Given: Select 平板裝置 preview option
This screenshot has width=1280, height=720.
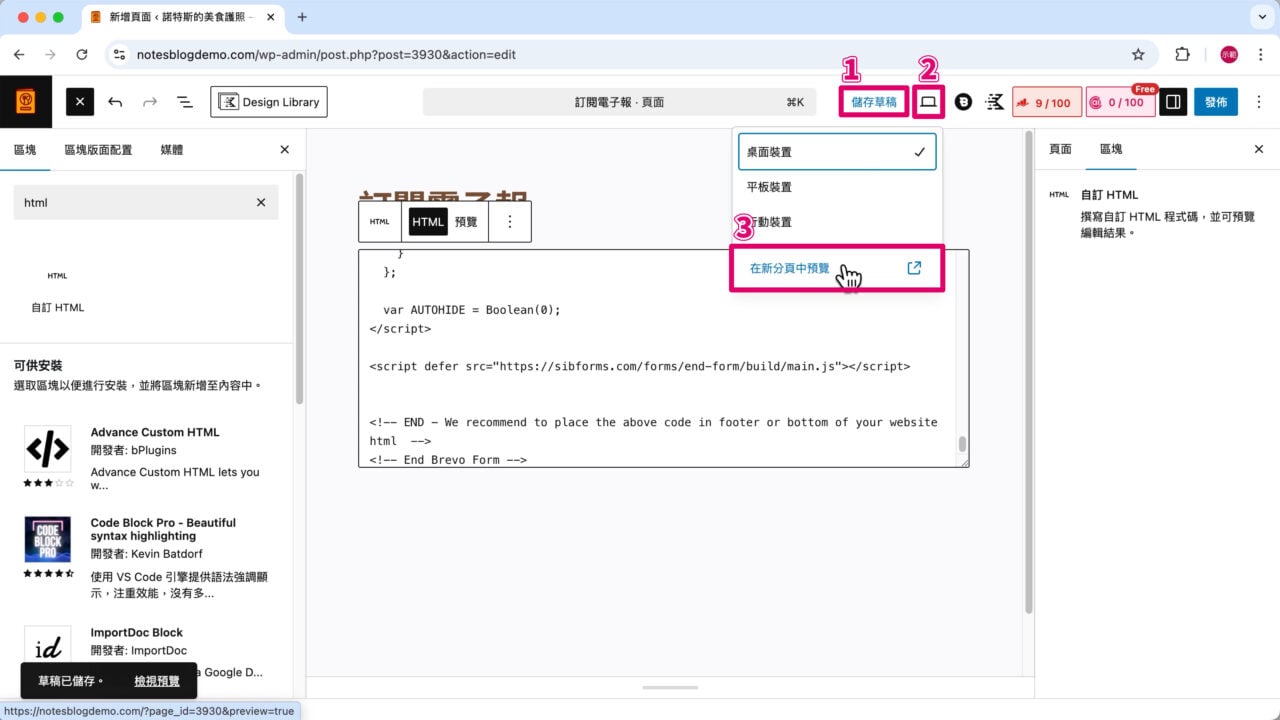Looking at the screenshot, I should [767, 186].
